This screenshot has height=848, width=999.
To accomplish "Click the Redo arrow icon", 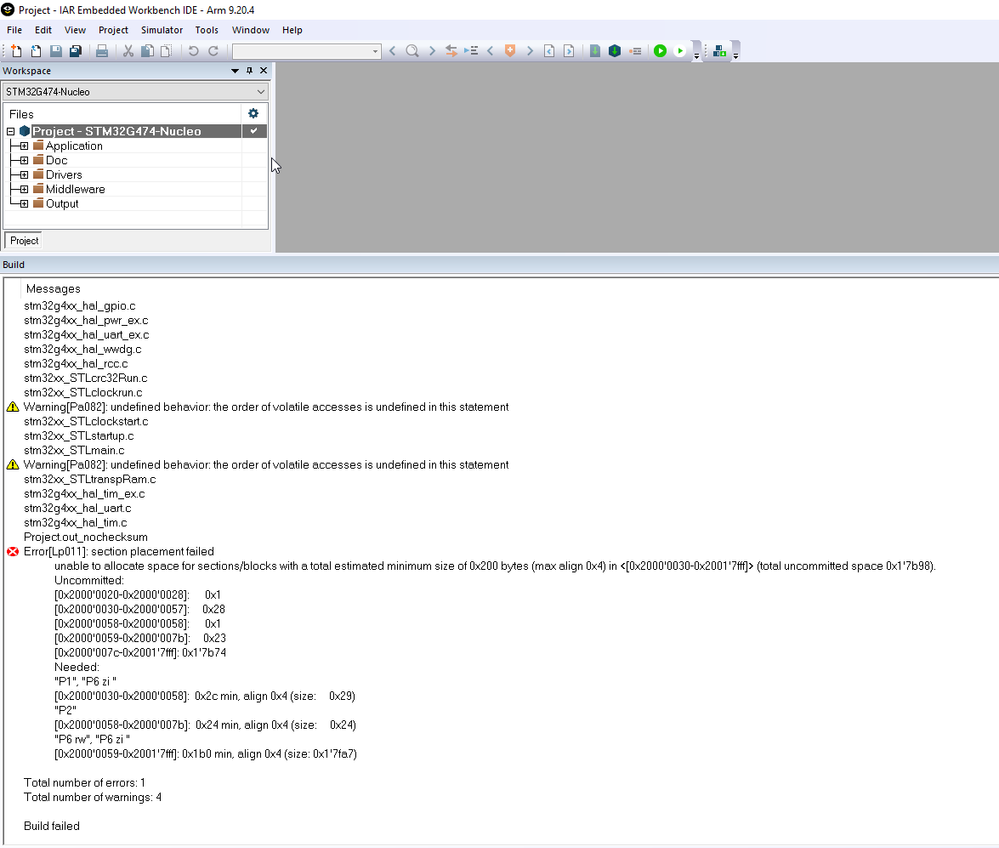I will pyautogui.click(x=213, y=51).
